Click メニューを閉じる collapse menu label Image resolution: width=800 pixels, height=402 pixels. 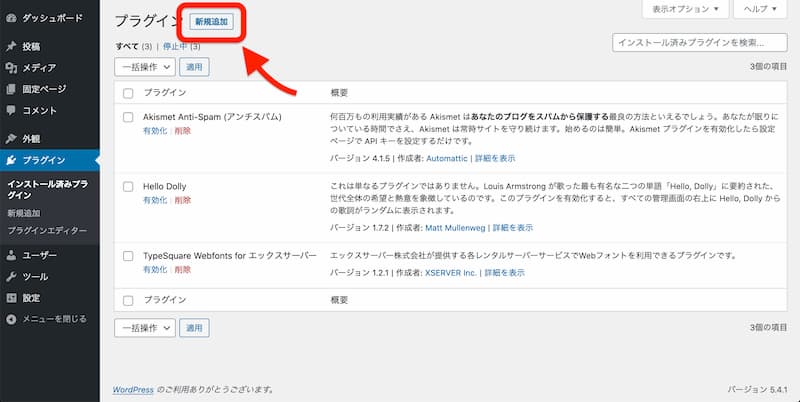pyautogui.click(x=55, y=319)
